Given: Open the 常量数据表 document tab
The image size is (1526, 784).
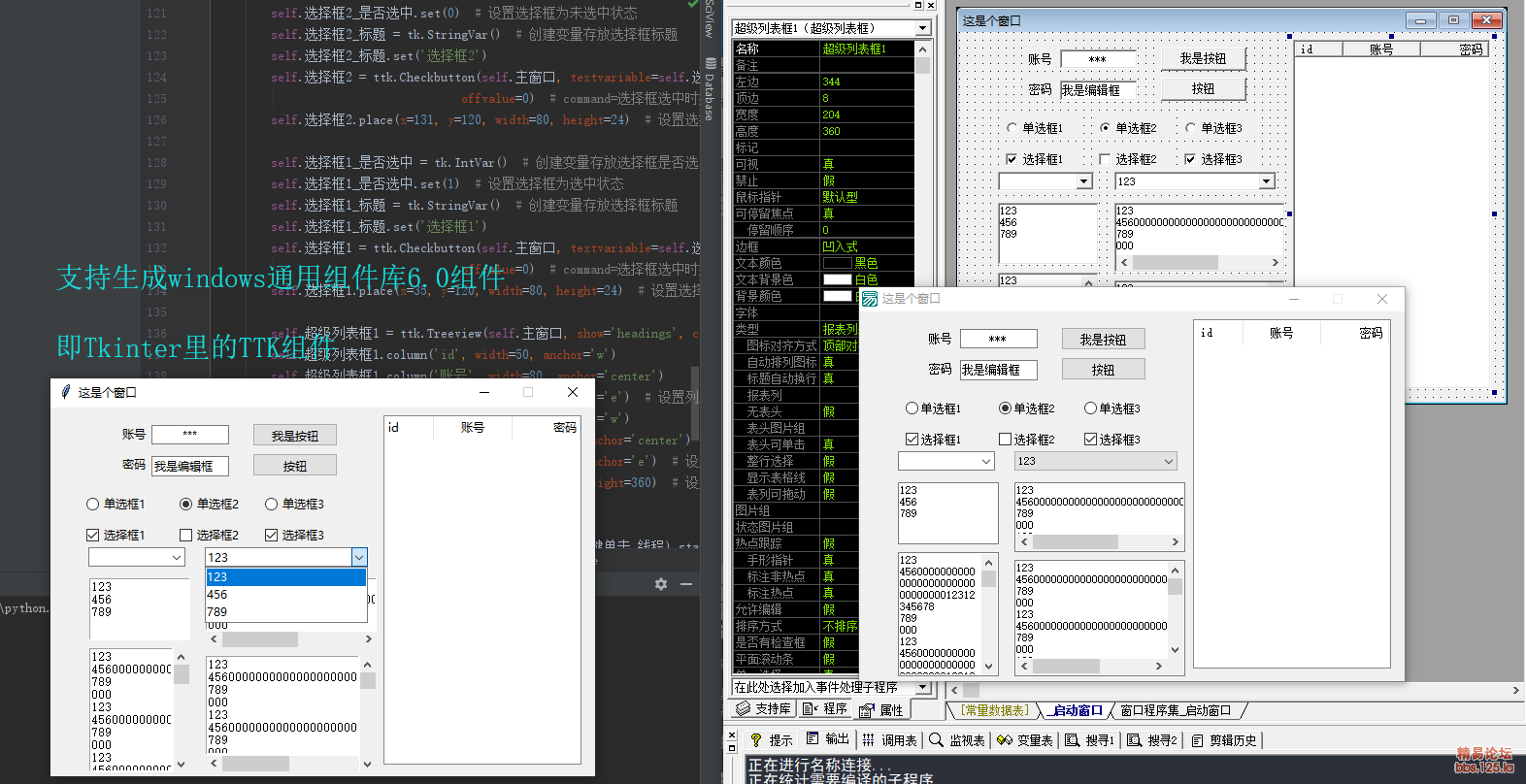Looking at the screenshot, I should (x=994, y=710).
